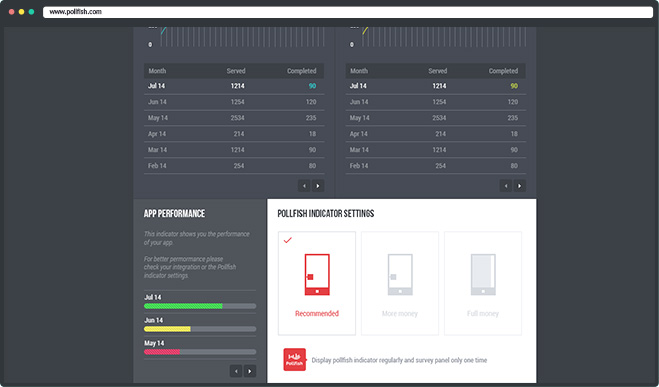
Task: Select Jul 14 row in left table
Action: (x=234, y=86)
